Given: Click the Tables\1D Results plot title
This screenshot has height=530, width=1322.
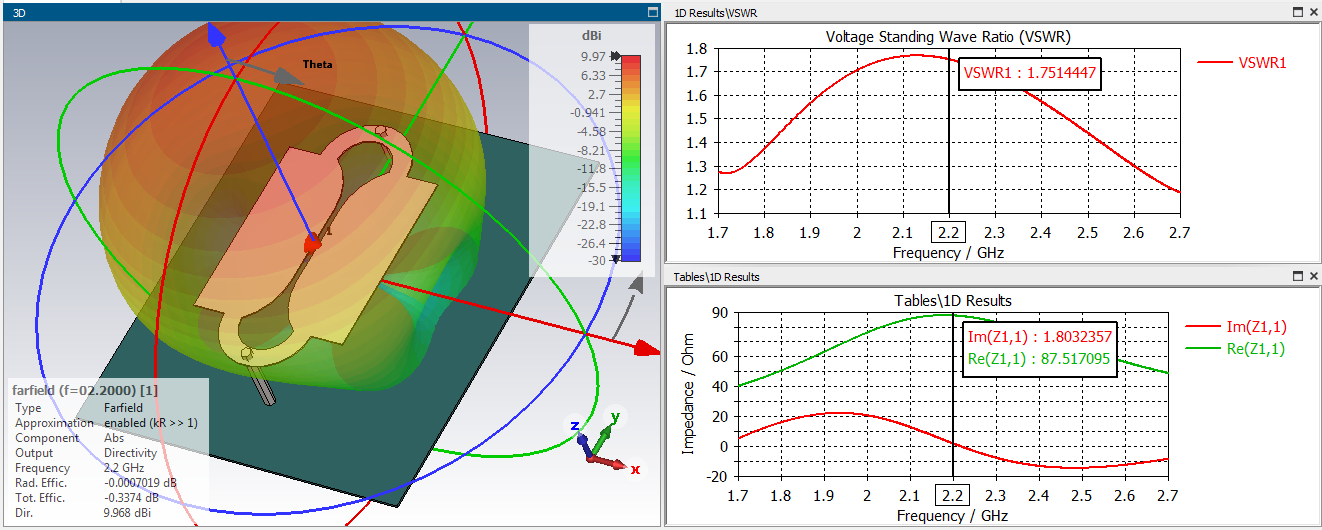Looking at the screenshot, I should (952, 300).
